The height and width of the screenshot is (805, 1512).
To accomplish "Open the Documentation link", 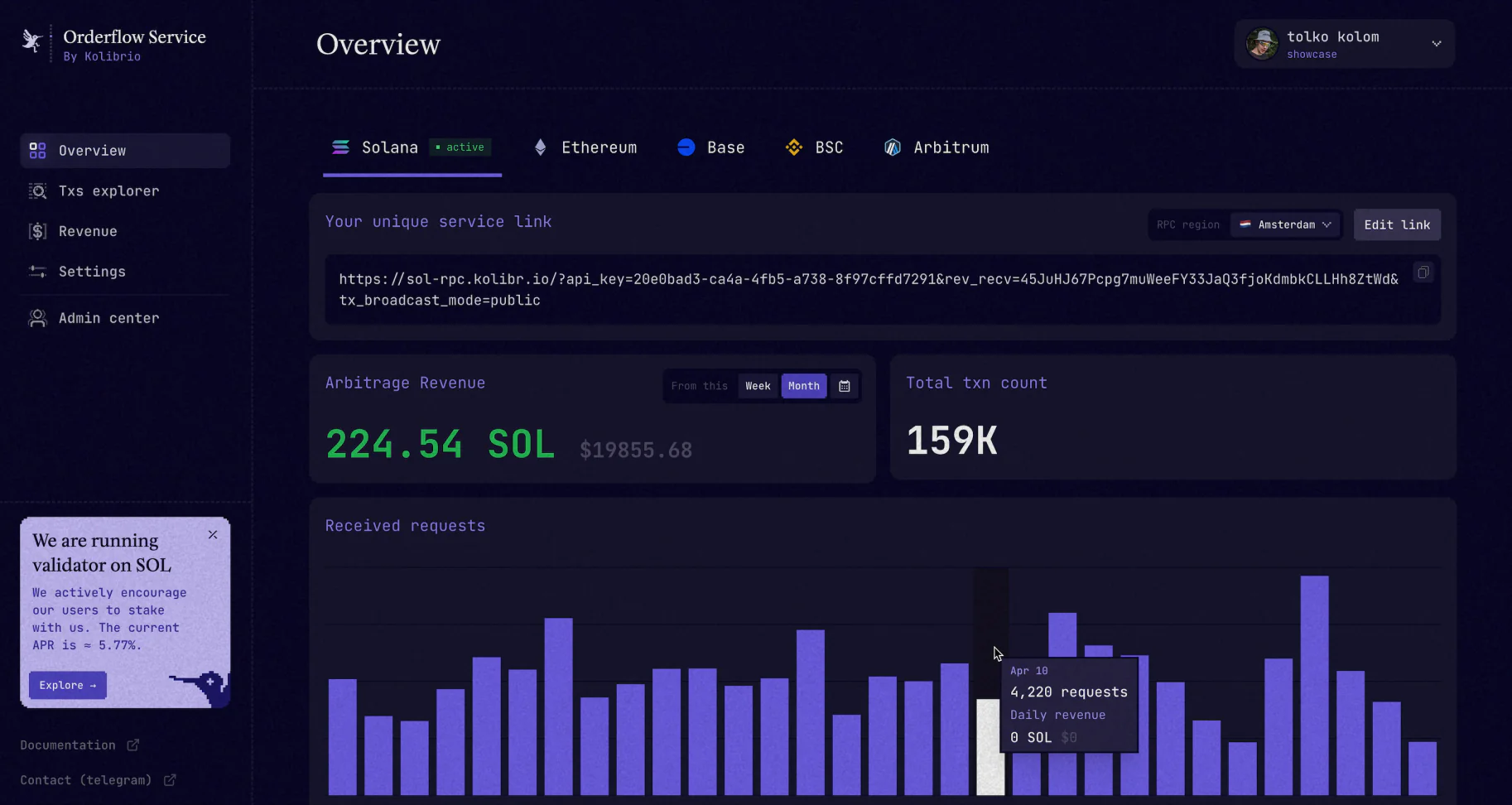I will coord(79,745).
